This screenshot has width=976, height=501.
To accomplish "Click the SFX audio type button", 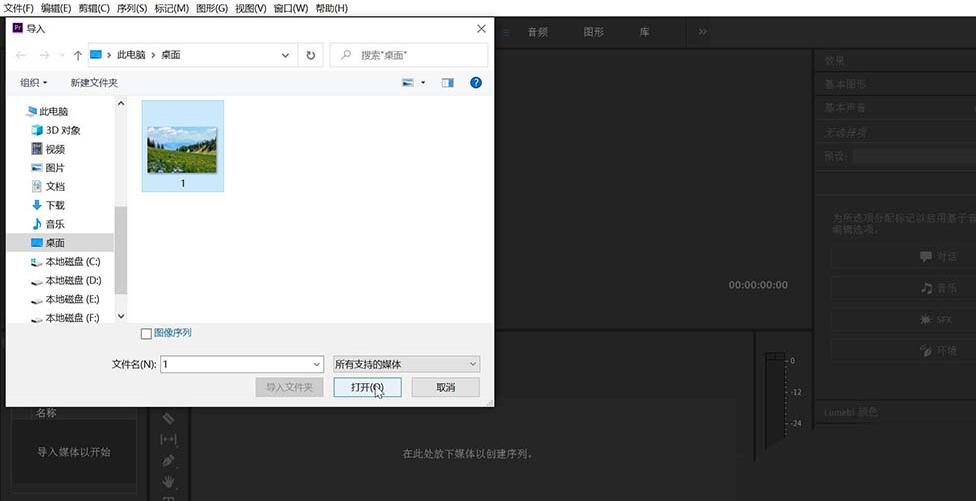I will tap(904, 320).
